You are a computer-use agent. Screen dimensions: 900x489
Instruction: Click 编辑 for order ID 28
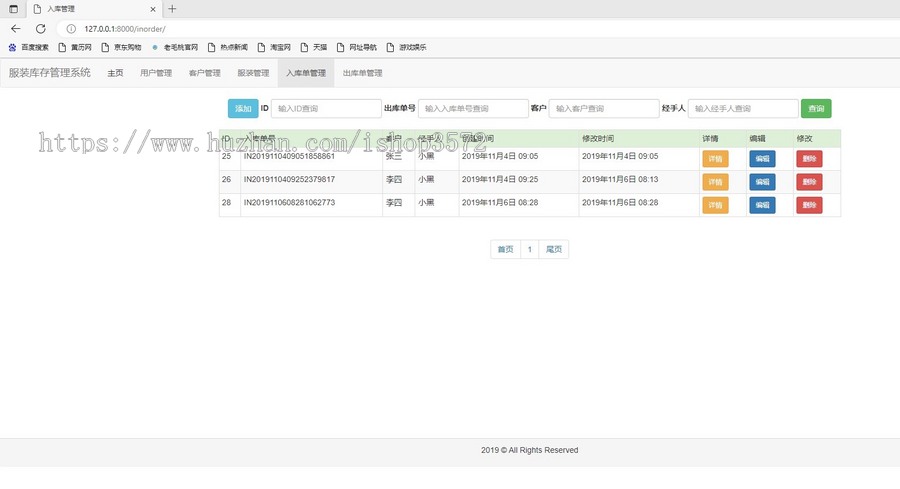coord(762,205)
